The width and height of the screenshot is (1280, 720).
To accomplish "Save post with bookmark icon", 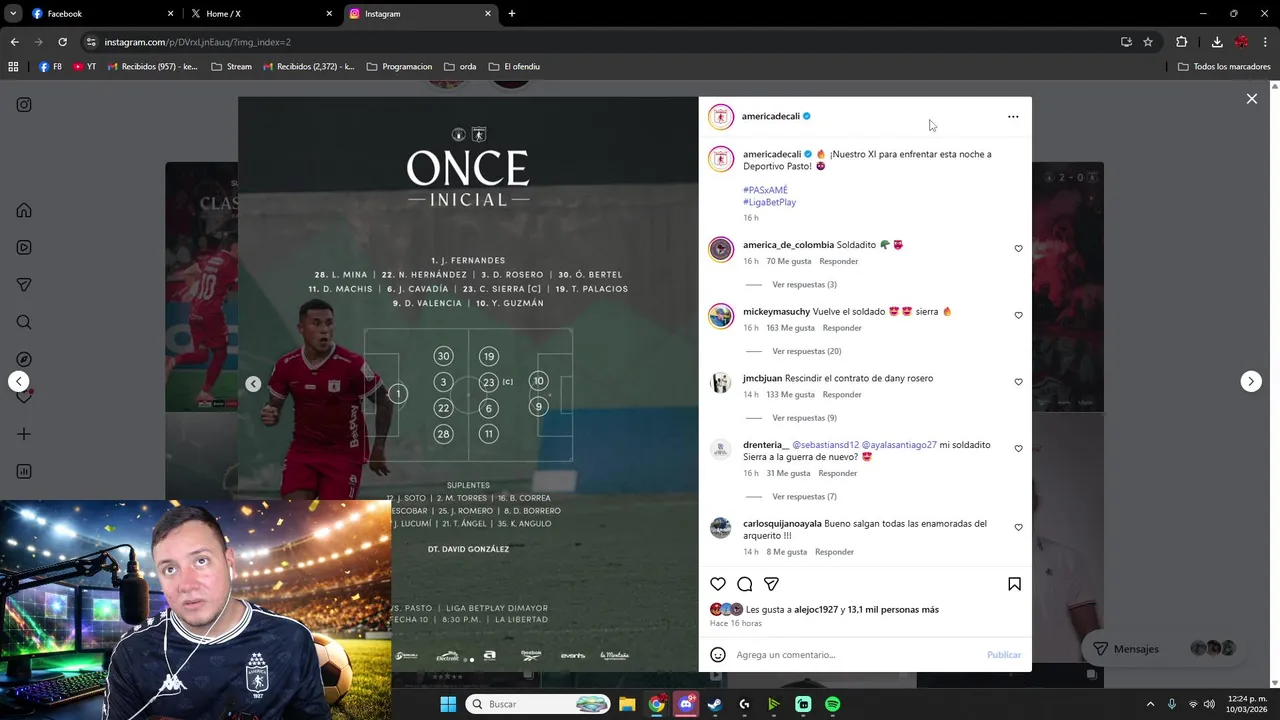I will pyautogui.click(x=1014, y=584).
